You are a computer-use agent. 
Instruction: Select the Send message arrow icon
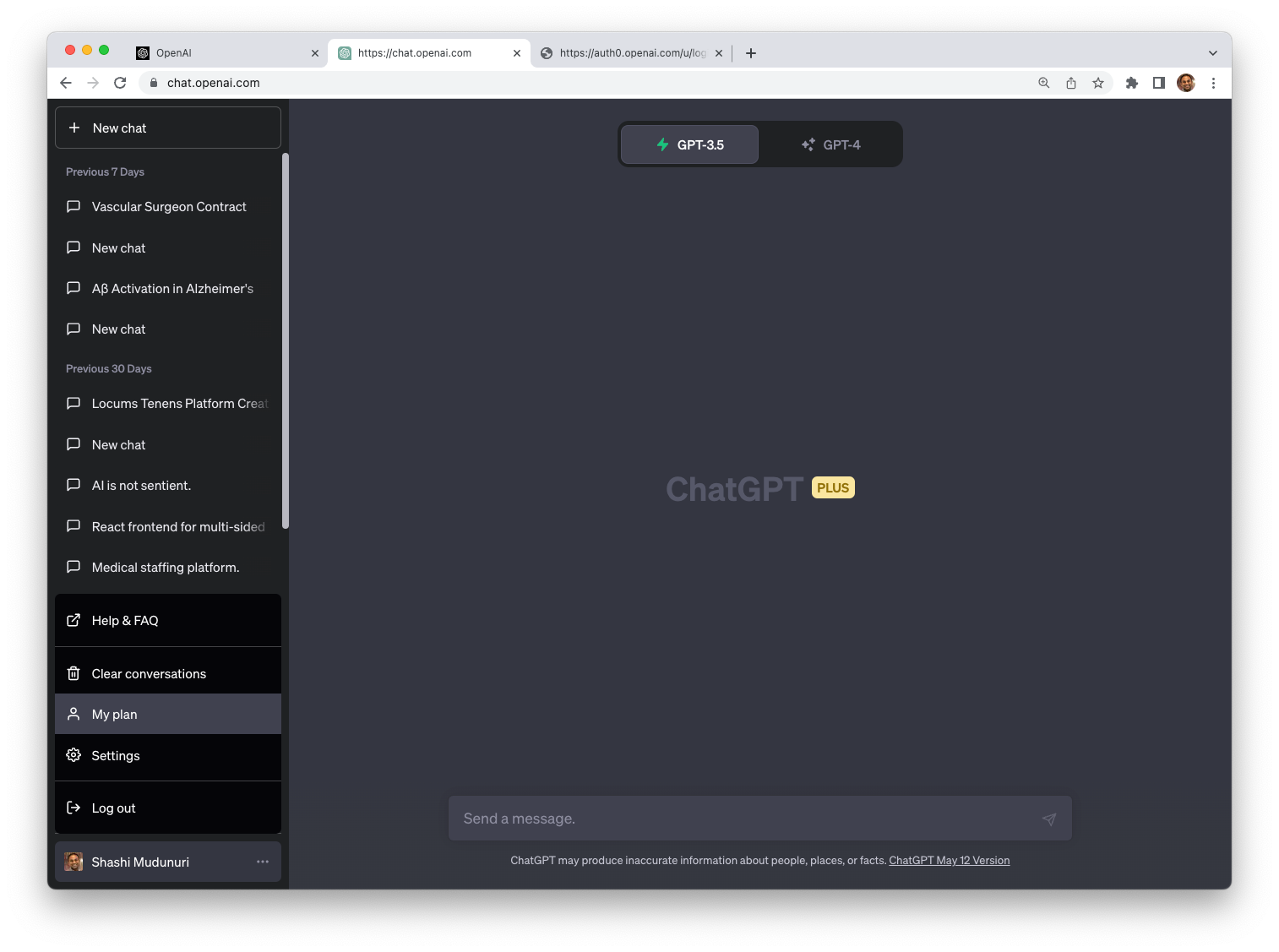pos(1049,819)
